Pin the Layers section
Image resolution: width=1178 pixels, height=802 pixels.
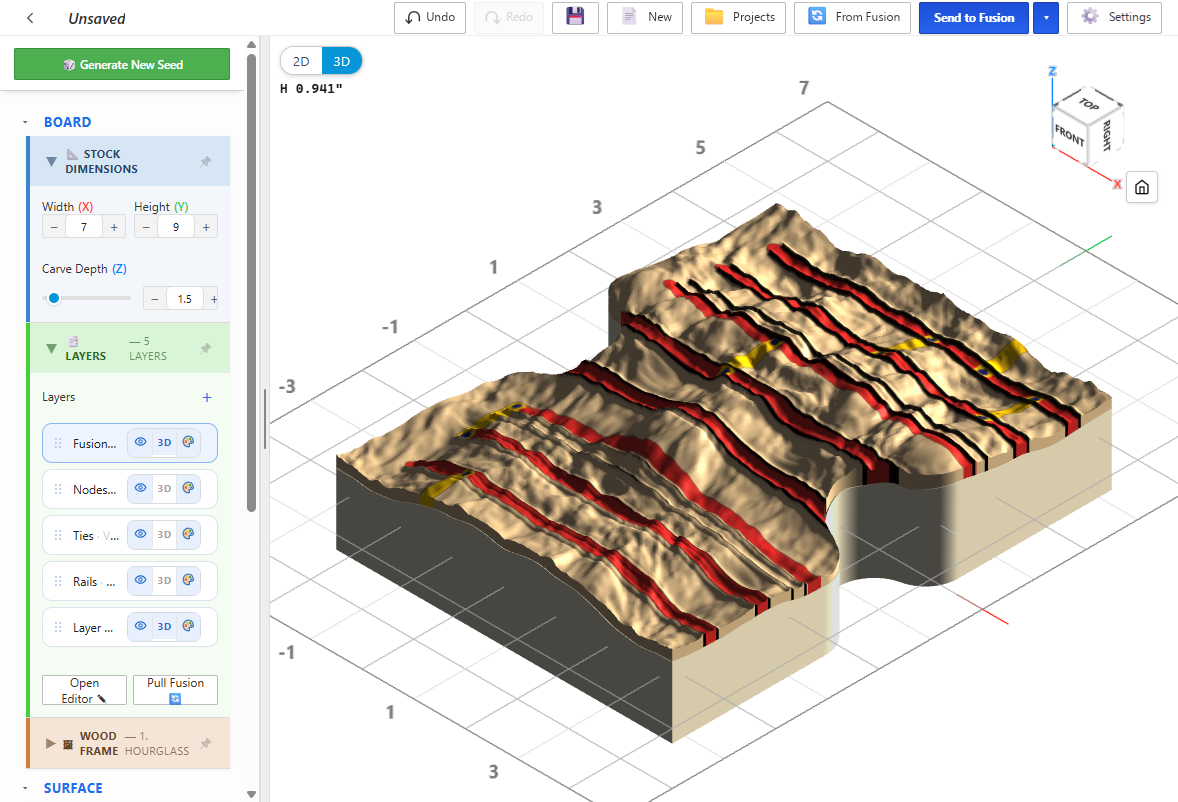point(206,348)
